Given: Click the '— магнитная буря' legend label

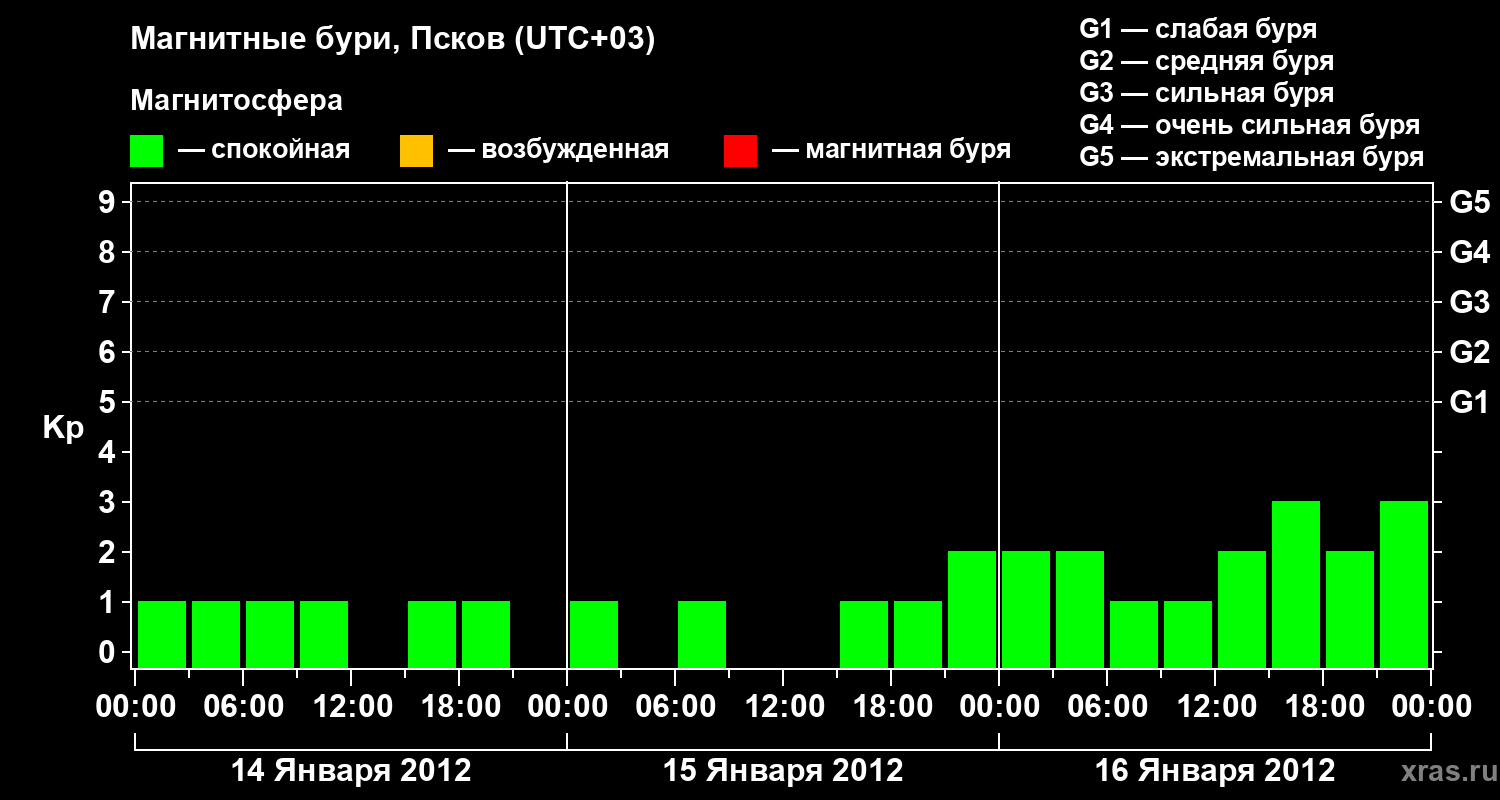Looking at the screenshot, I should (891, 150).
